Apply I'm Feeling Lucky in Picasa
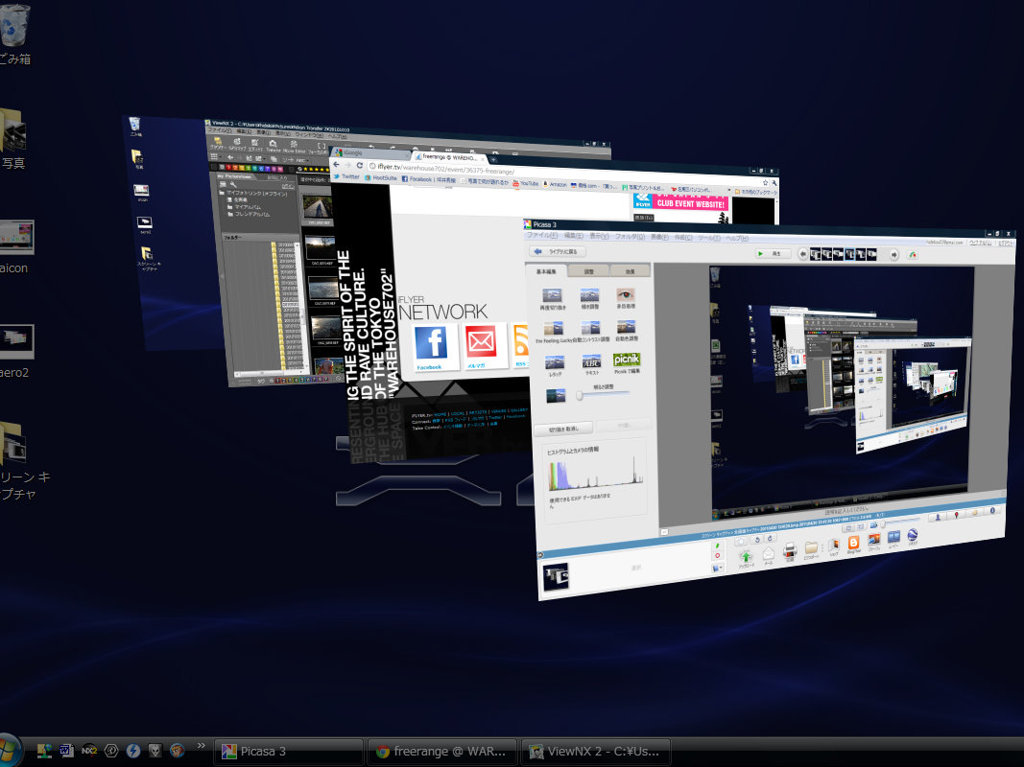The height and width of the screenshot is (767, 1024). click(x=554, y=328)
